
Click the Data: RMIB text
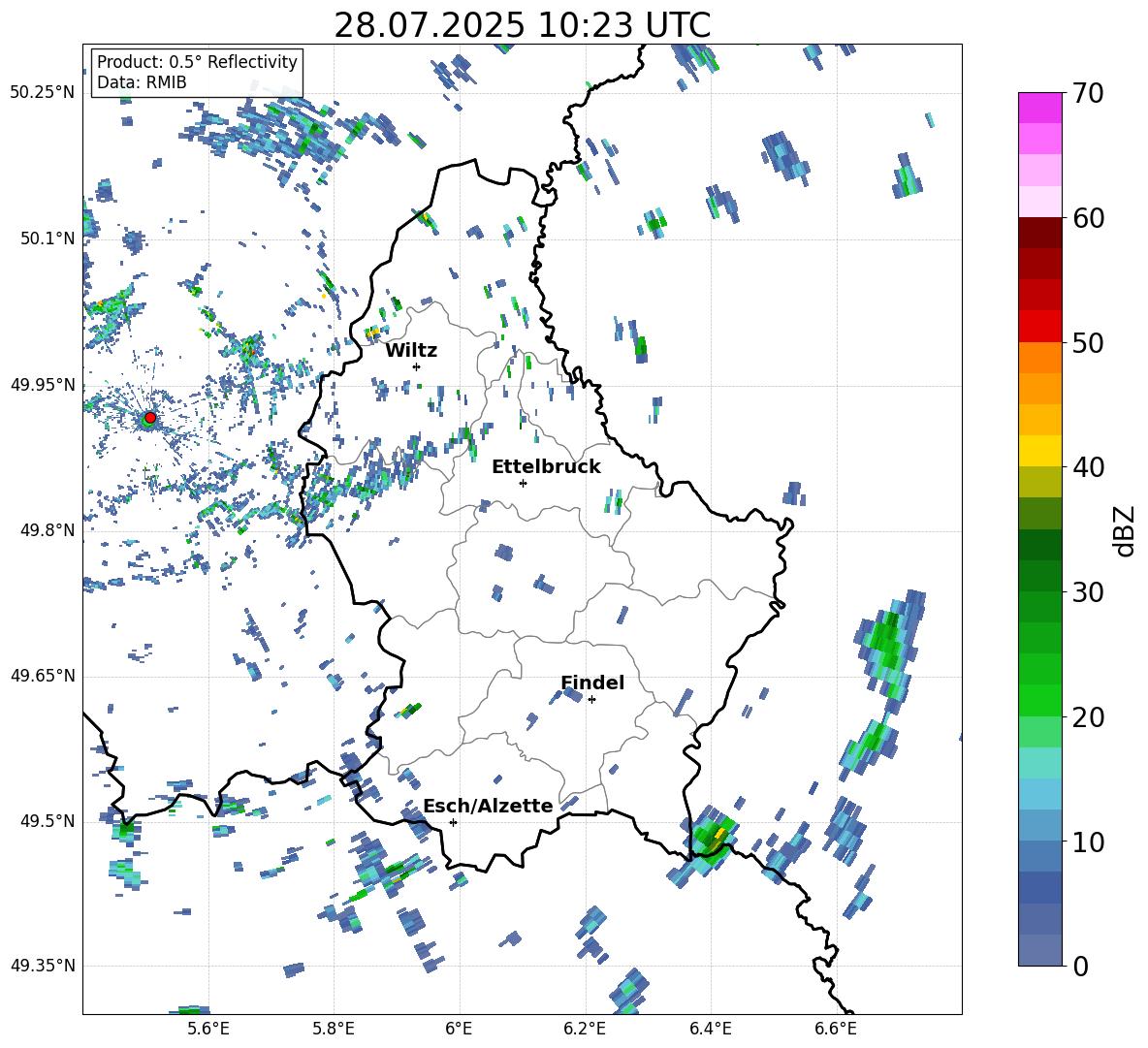[142, 82]
